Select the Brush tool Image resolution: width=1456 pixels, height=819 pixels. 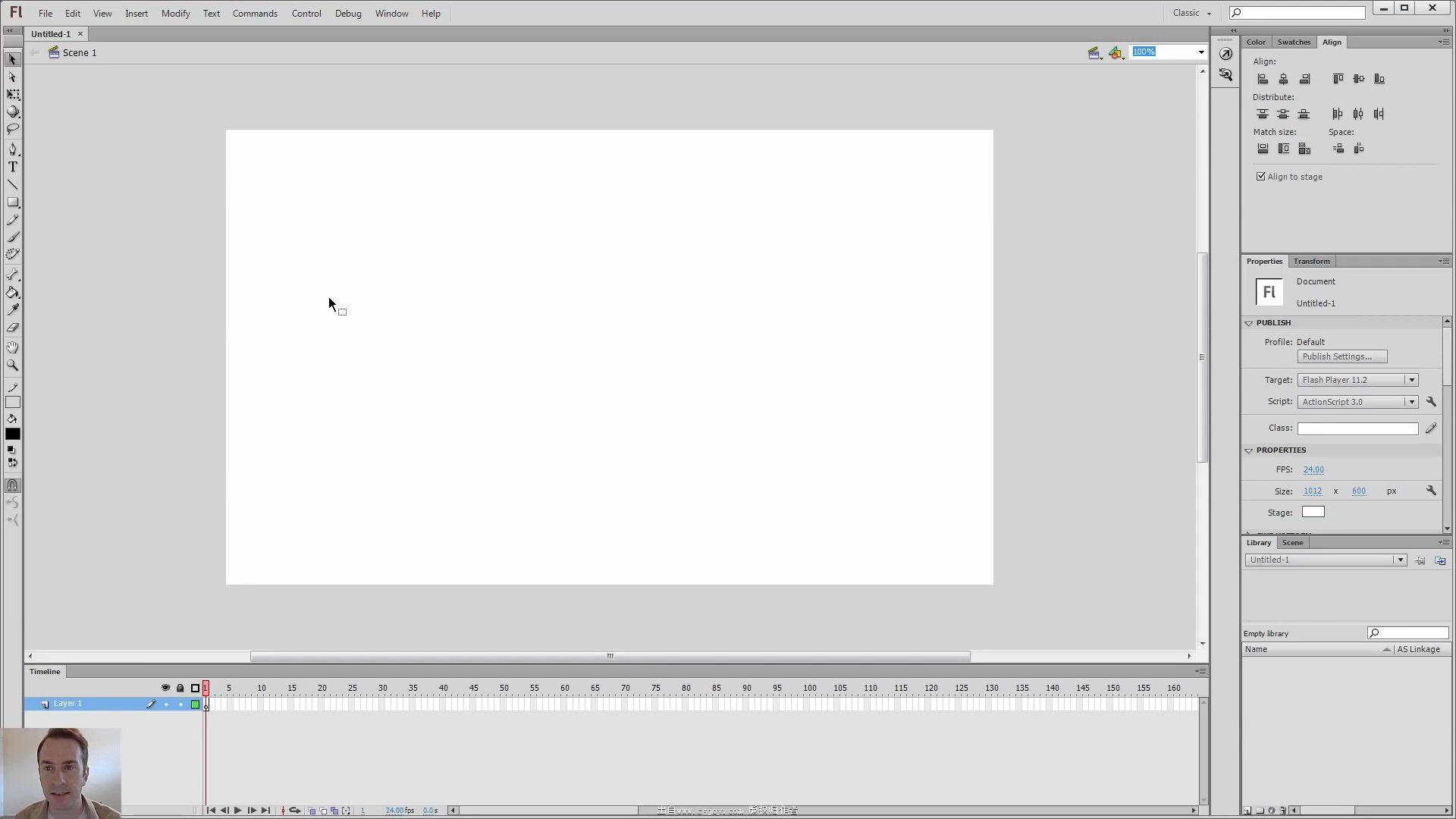tap(14, 237)
